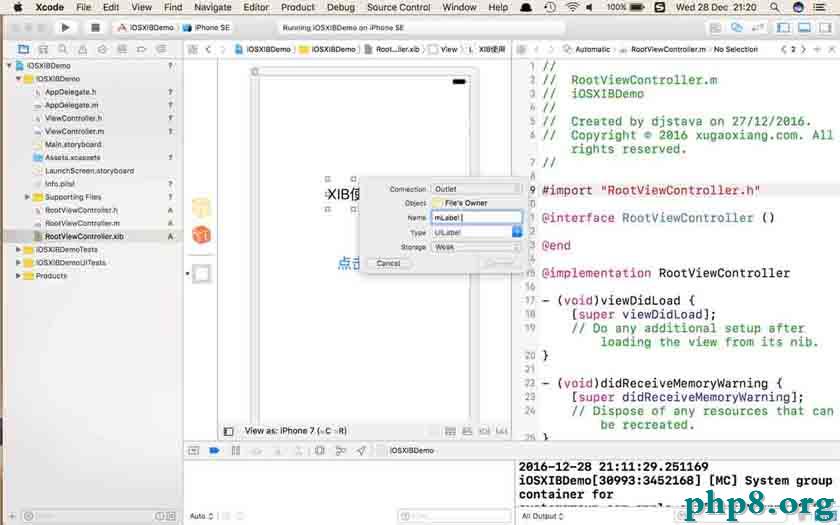Expand the Supporting Files folder
This screenshot has width=840, height=525.
tap(27, 197)
